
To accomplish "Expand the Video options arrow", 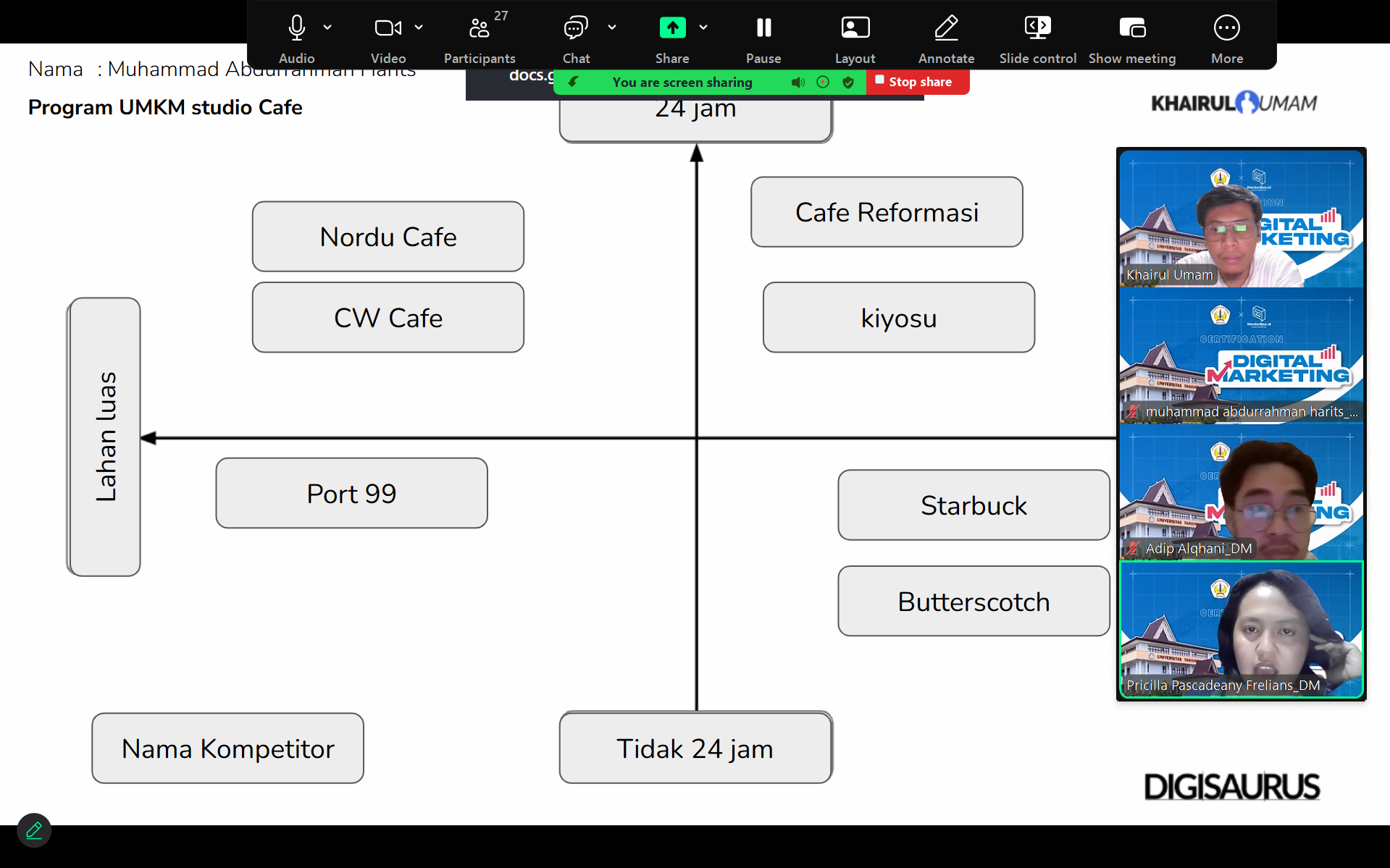I will [x=419, y=28].
